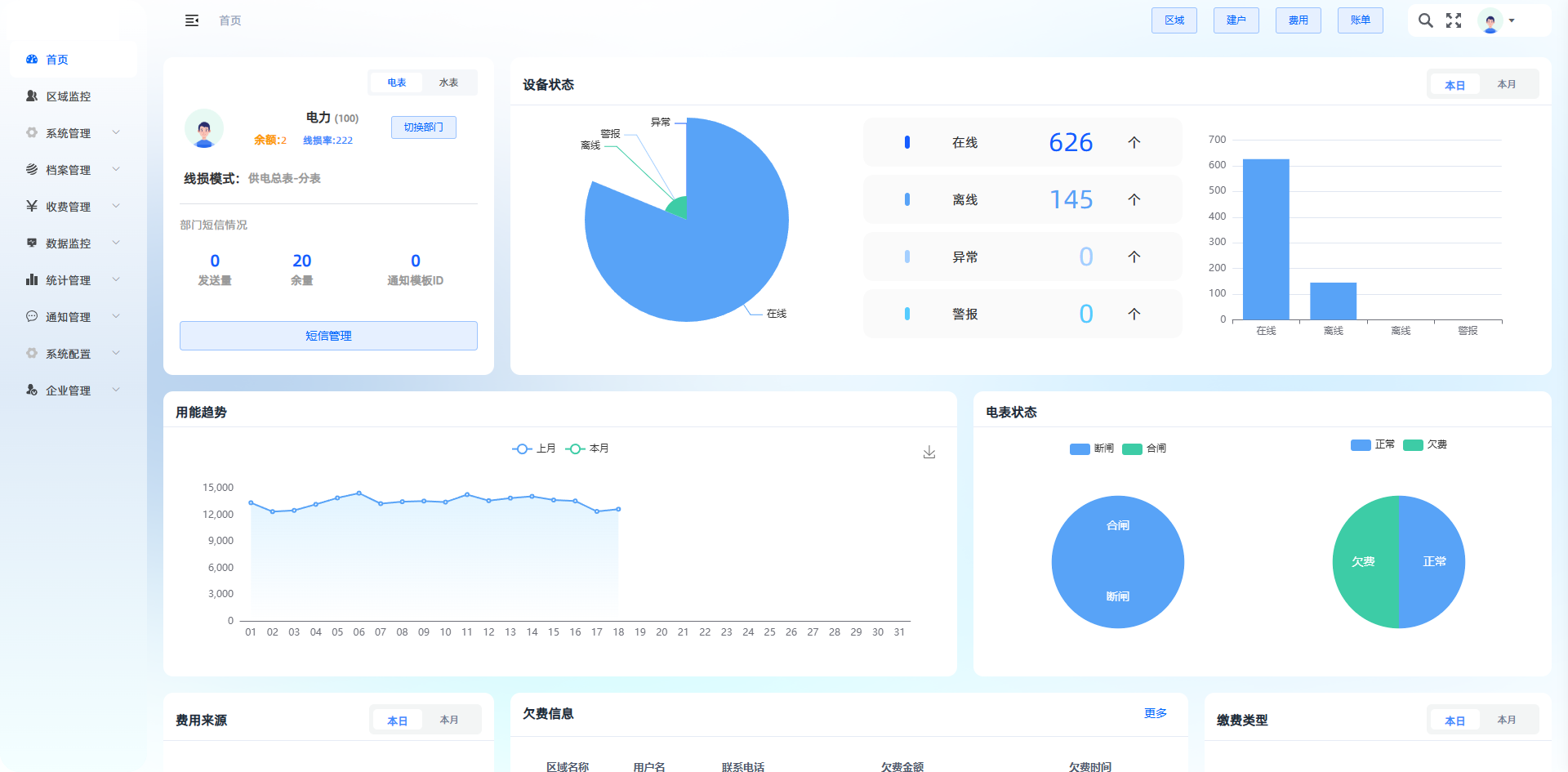Screen dimensions: 1568x772
Task: Toggle 上月 series in trend chart legend
Action: [534, 448]
